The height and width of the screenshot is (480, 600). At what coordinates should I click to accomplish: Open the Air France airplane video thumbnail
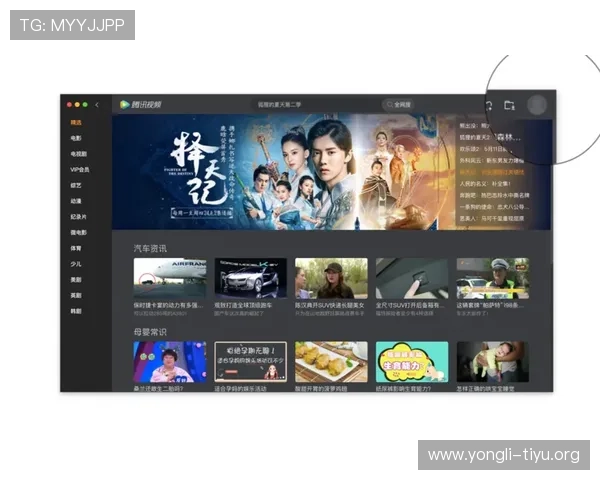pos(170,278)
